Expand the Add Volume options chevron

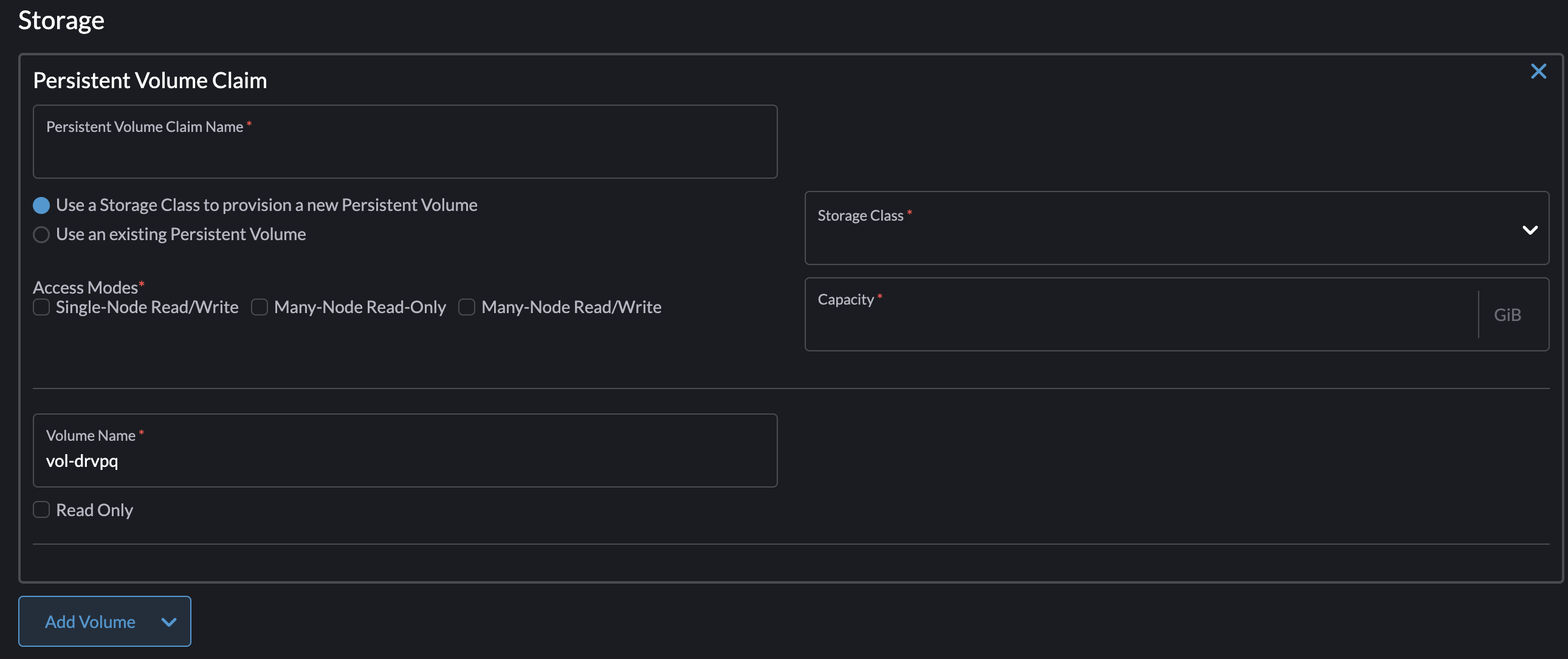(168, 623)
